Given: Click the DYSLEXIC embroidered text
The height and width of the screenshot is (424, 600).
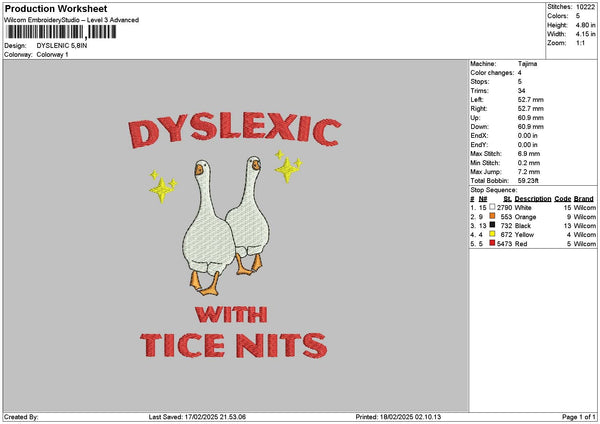Looking at the screenshot, I should [x=231, y=133].
